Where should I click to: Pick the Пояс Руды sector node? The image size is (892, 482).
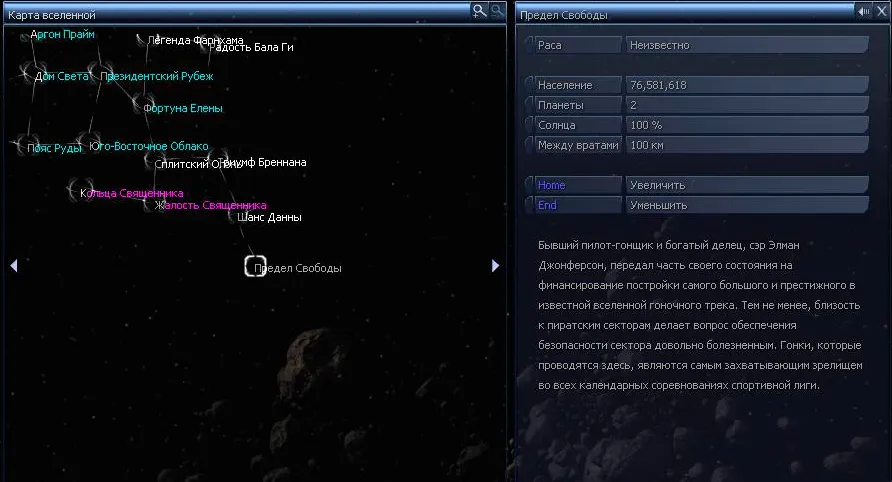pyautogui.click(x=21, y=147)
